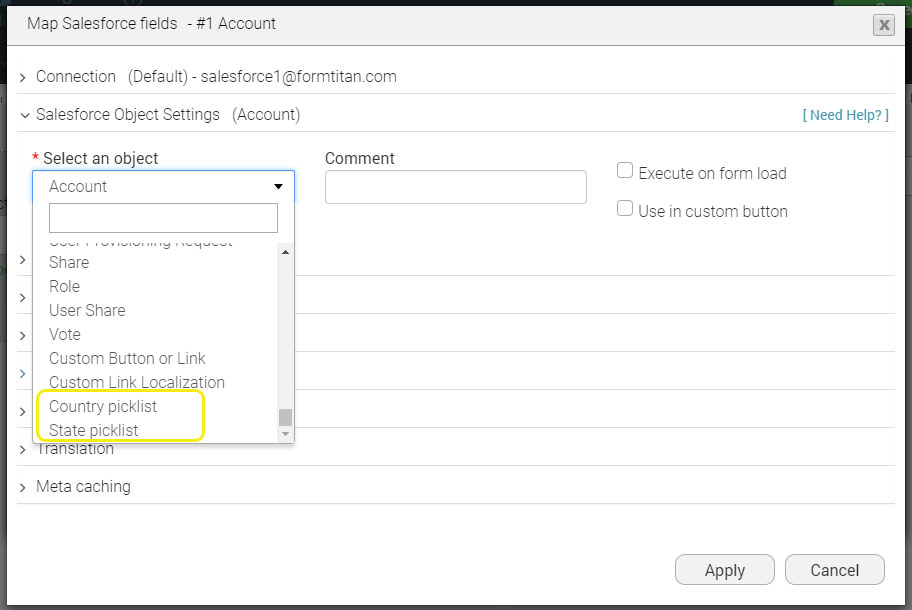
Task: Select Share from object list
Action: click(69, 262)
